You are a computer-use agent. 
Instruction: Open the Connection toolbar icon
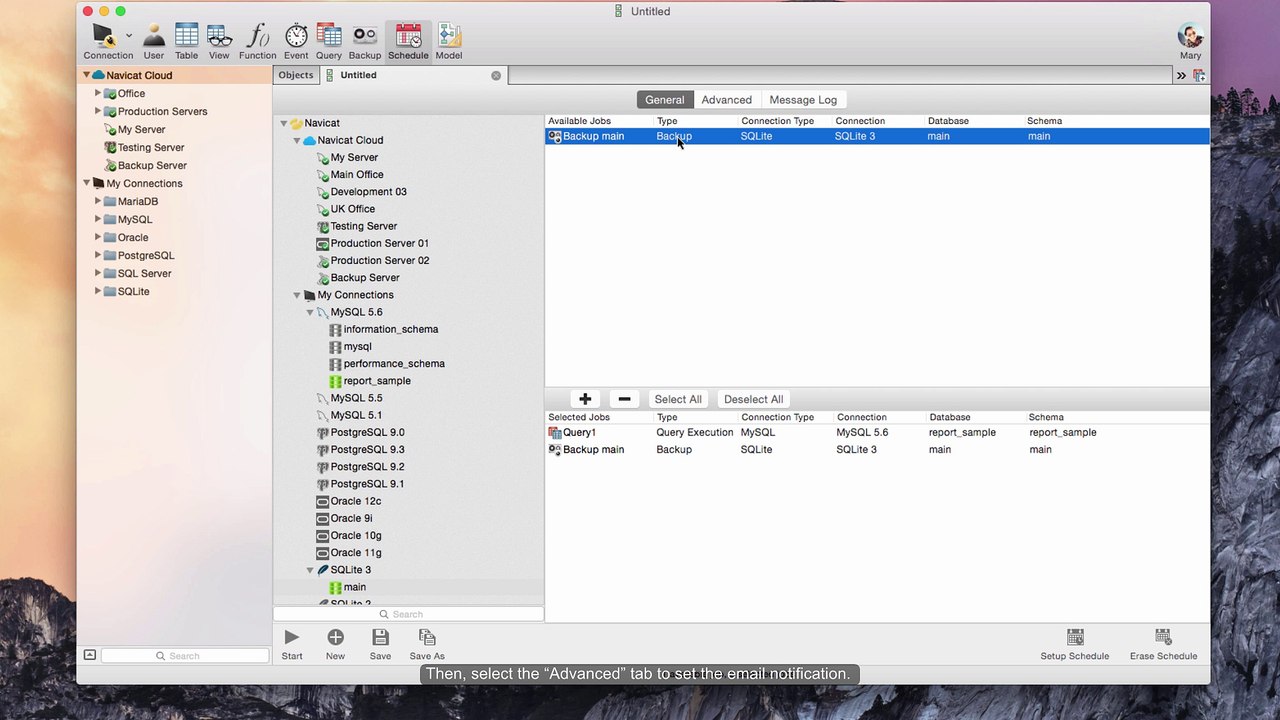point(105,36)
